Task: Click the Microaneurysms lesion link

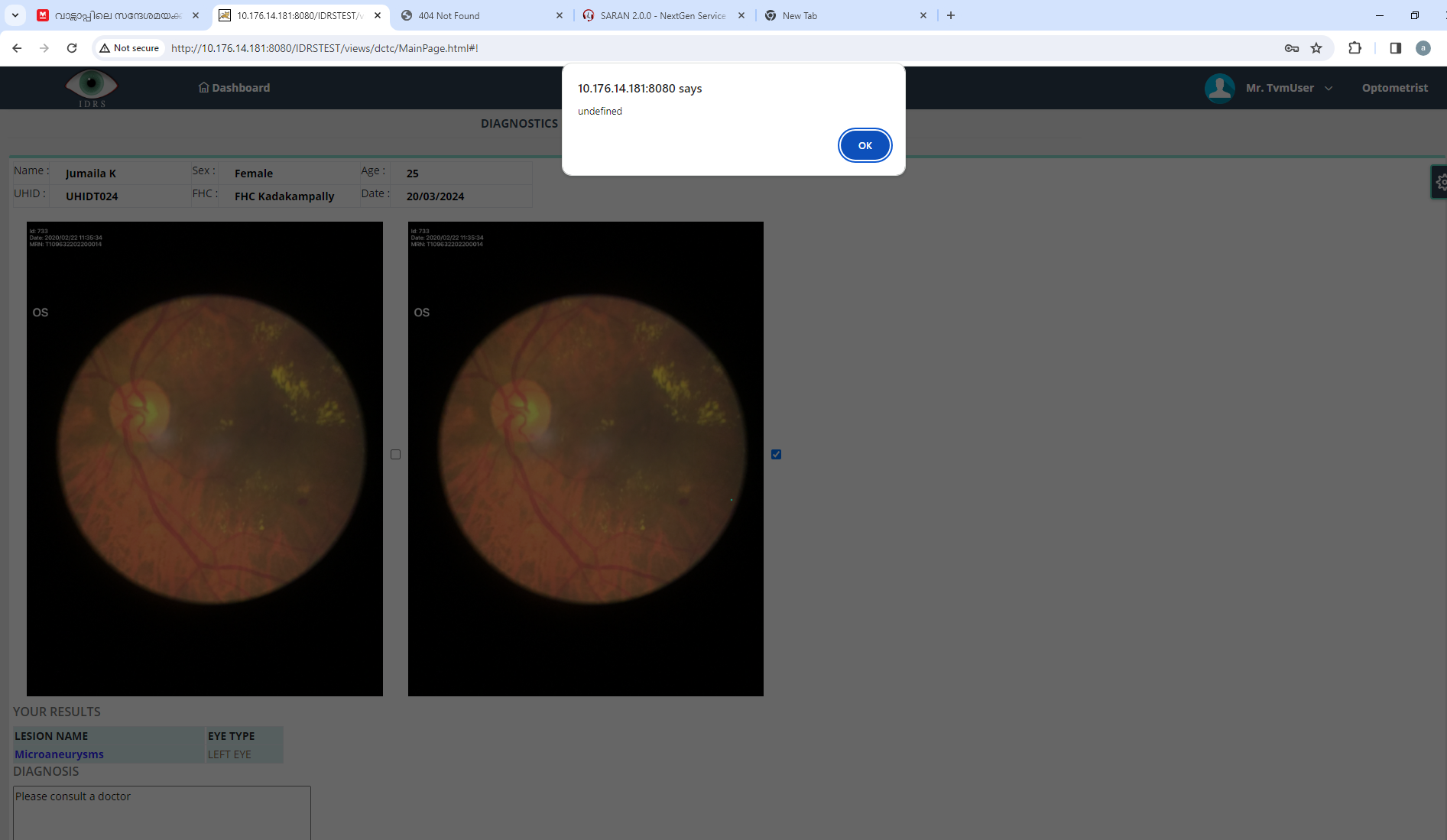Action: point(59,754)
